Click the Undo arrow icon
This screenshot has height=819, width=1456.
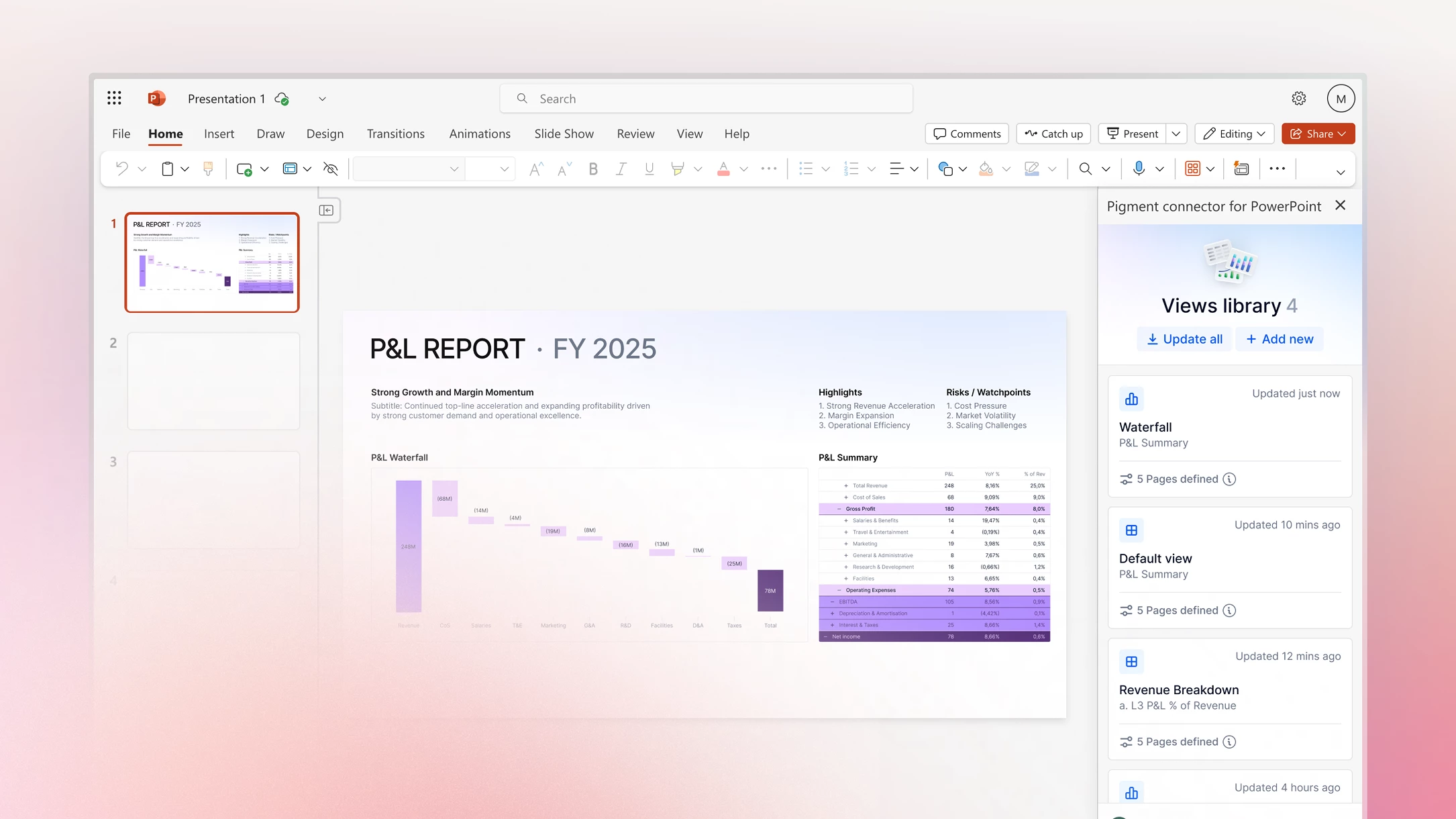coord(121,168)
